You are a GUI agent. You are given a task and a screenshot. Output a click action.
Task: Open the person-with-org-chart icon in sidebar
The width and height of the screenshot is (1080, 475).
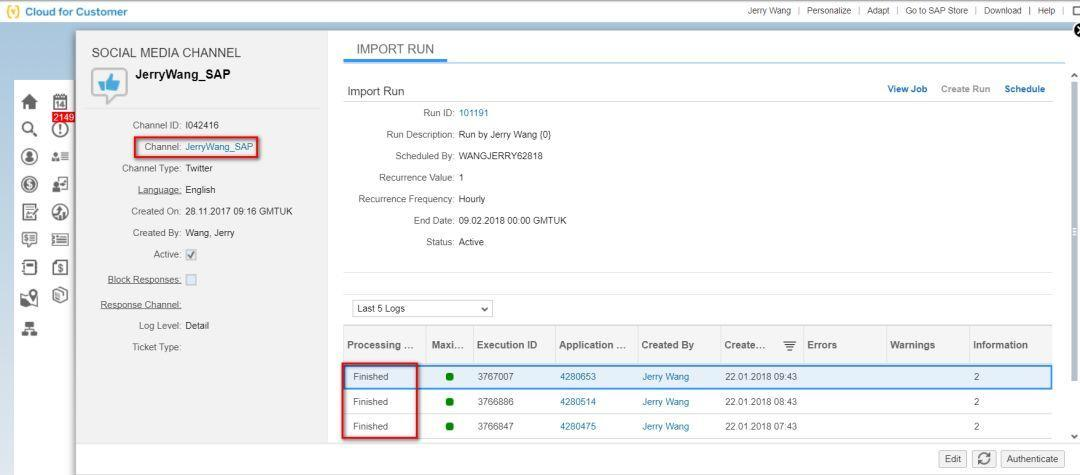pyautogui.click(x=61, y=184)
